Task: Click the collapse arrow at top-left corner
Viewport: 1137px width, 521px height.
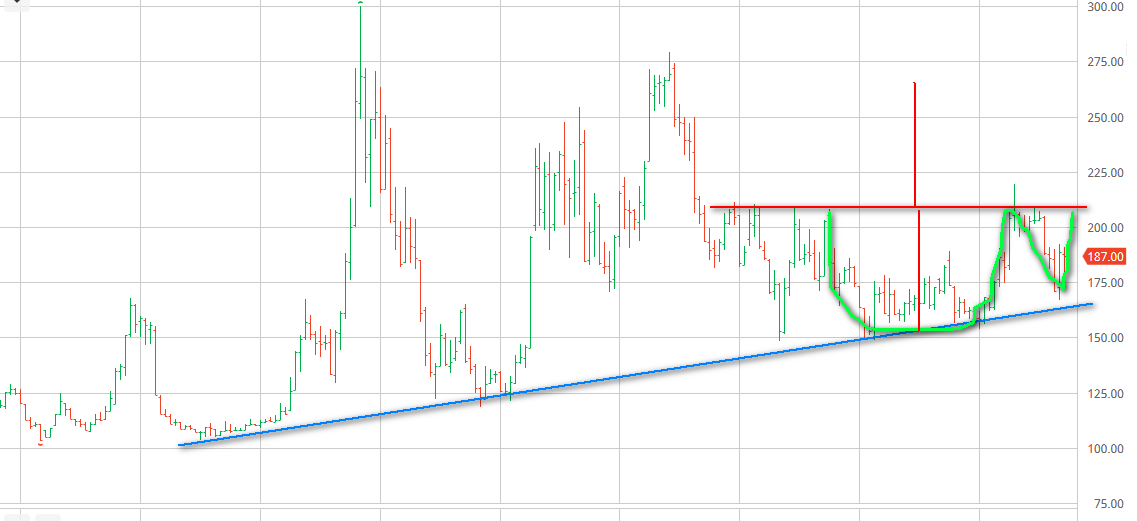Action: click(x=15, y=5)
